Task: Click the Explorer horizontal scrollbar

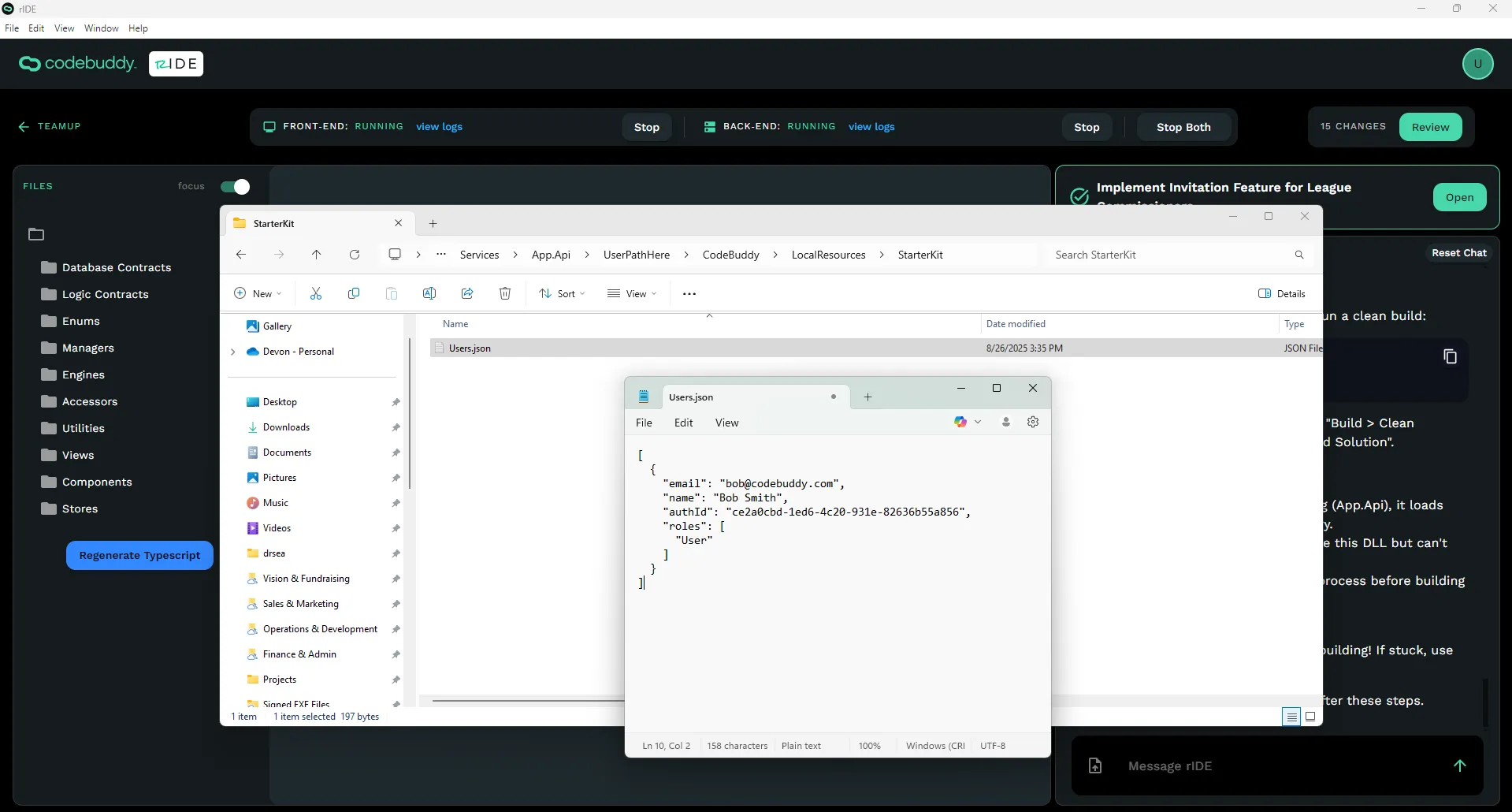Action: tap(528, 700)
